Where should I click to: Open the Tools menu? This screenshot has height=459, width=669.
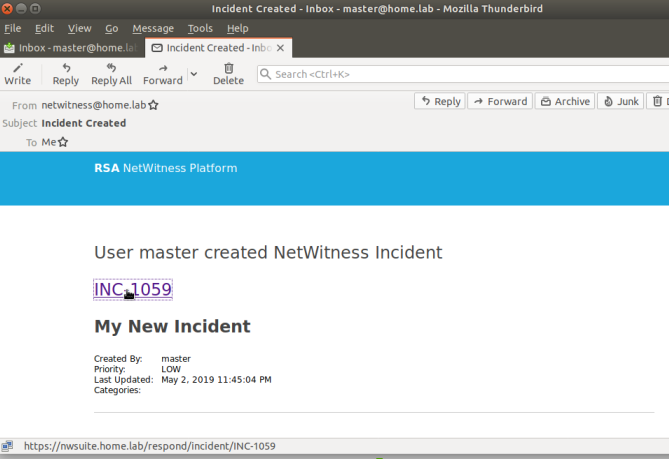coord(200,29)
